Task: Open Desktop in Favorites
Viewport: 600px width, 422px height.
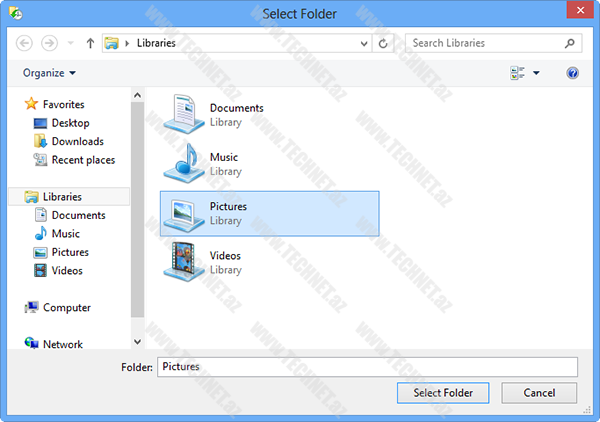Action: (x=70, y=123)
